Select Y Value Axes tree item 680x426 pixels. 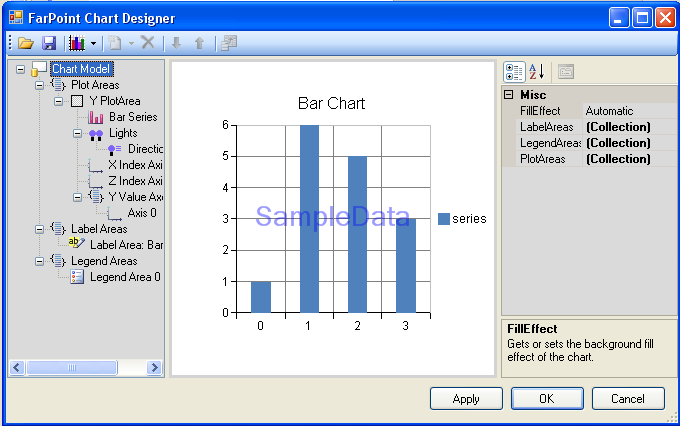click(x=136, y=197)
